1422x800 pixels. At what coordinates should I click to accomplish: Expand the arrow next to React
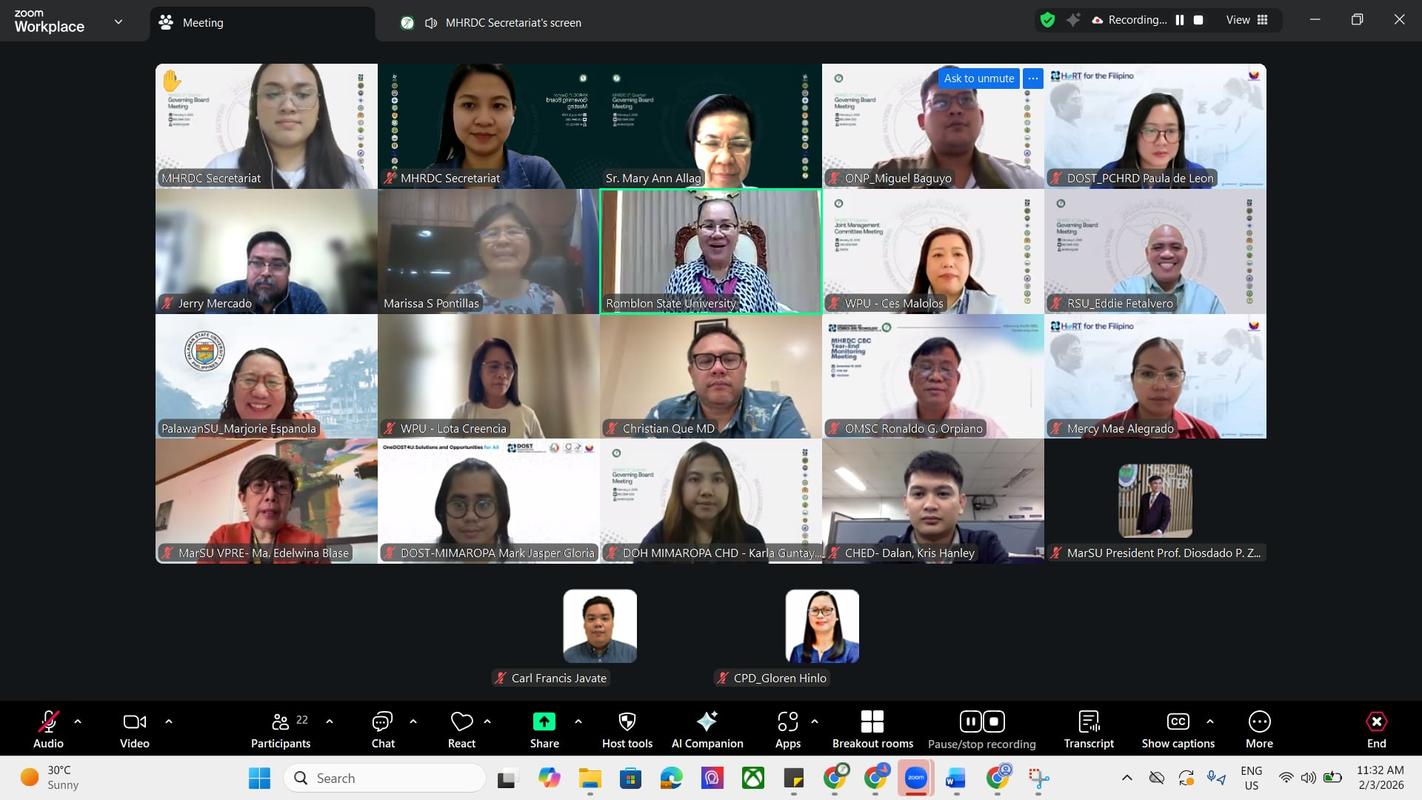point(487,721)
